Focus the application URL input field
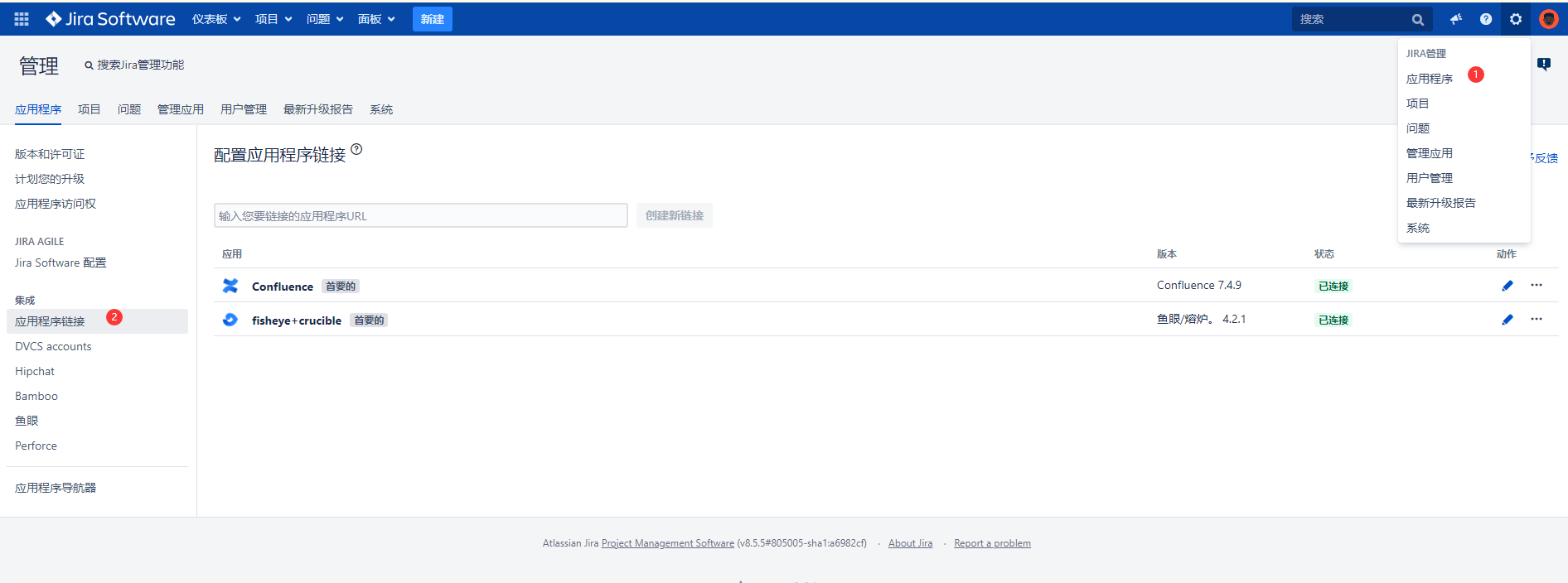This screenshot has height=583, width=1568. (x=421, y=215)
